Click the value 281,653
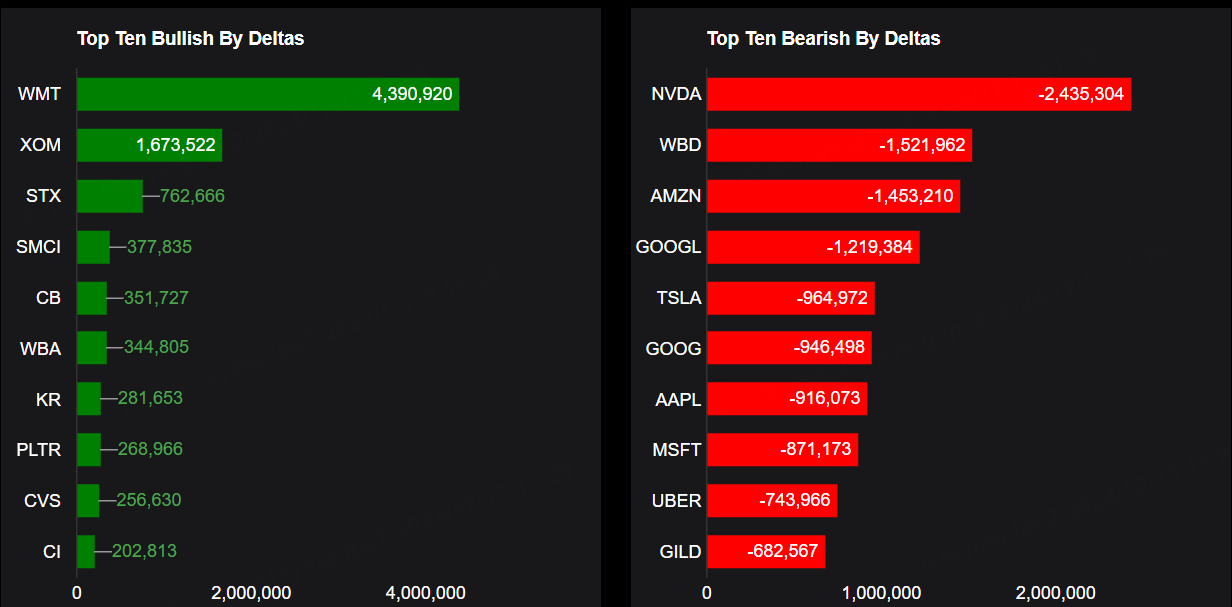 point(150,398)
